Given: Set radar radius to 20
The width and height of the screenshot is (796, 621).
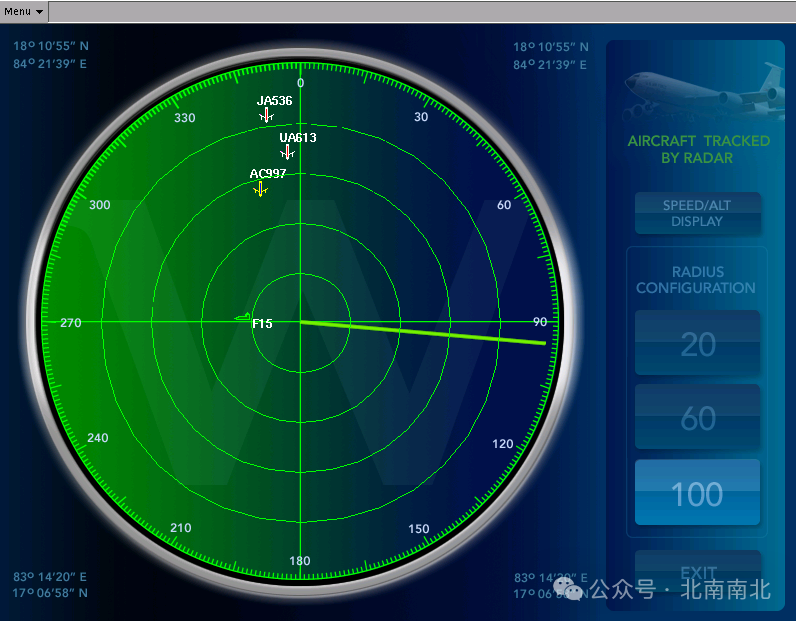Looking at the screenshot, I should coord(697,343).
